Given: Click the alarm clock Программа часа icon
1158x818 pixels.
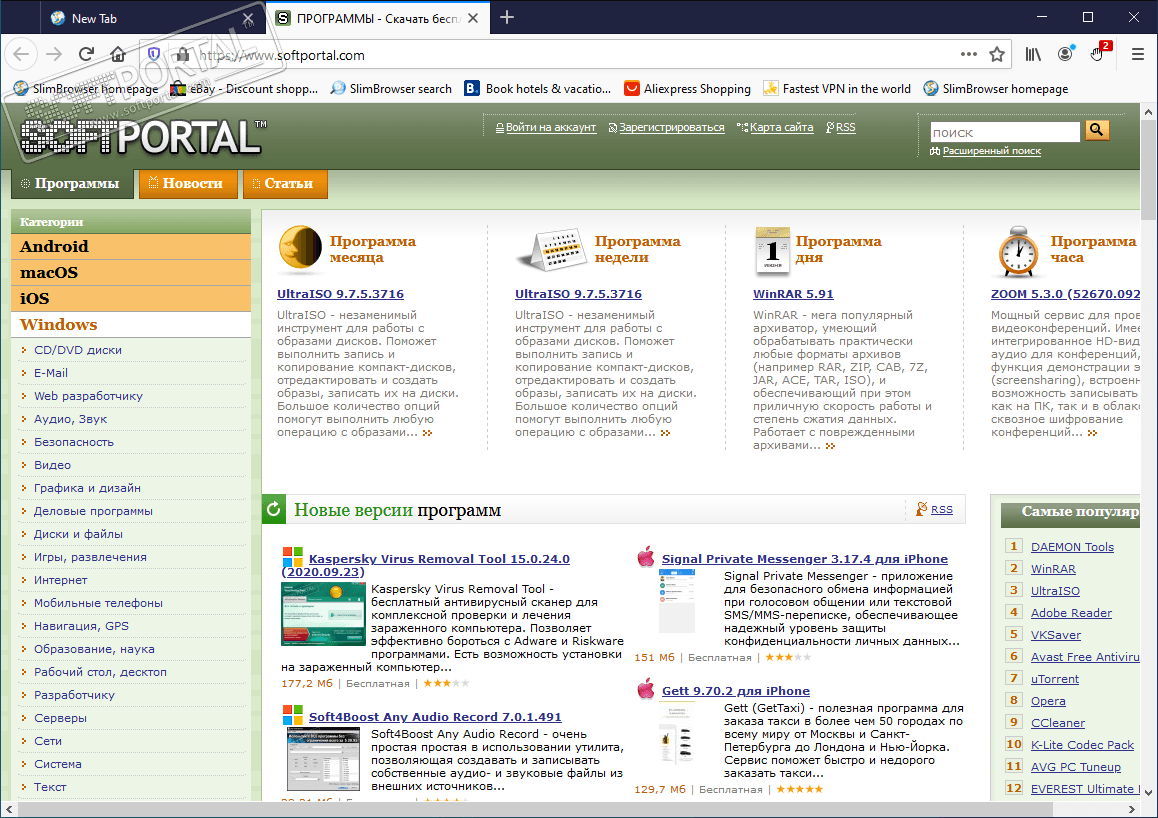Looking at the screenshot, I should (x=1019, y=252).
